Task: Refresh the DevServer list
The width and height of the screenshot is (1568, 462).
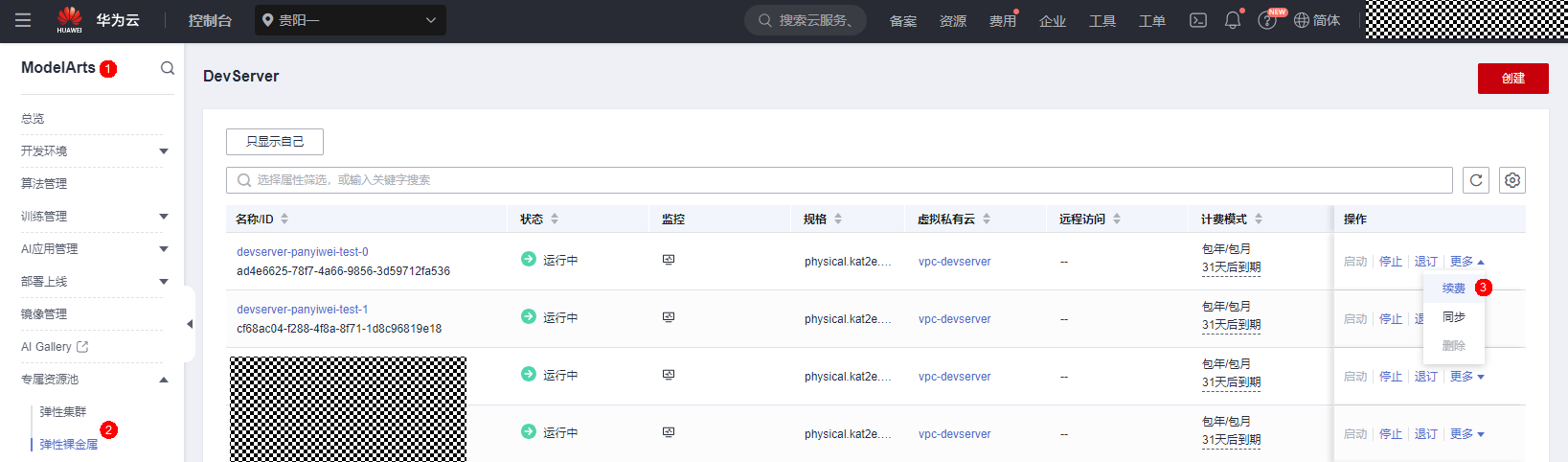Action: point(1476,180)
